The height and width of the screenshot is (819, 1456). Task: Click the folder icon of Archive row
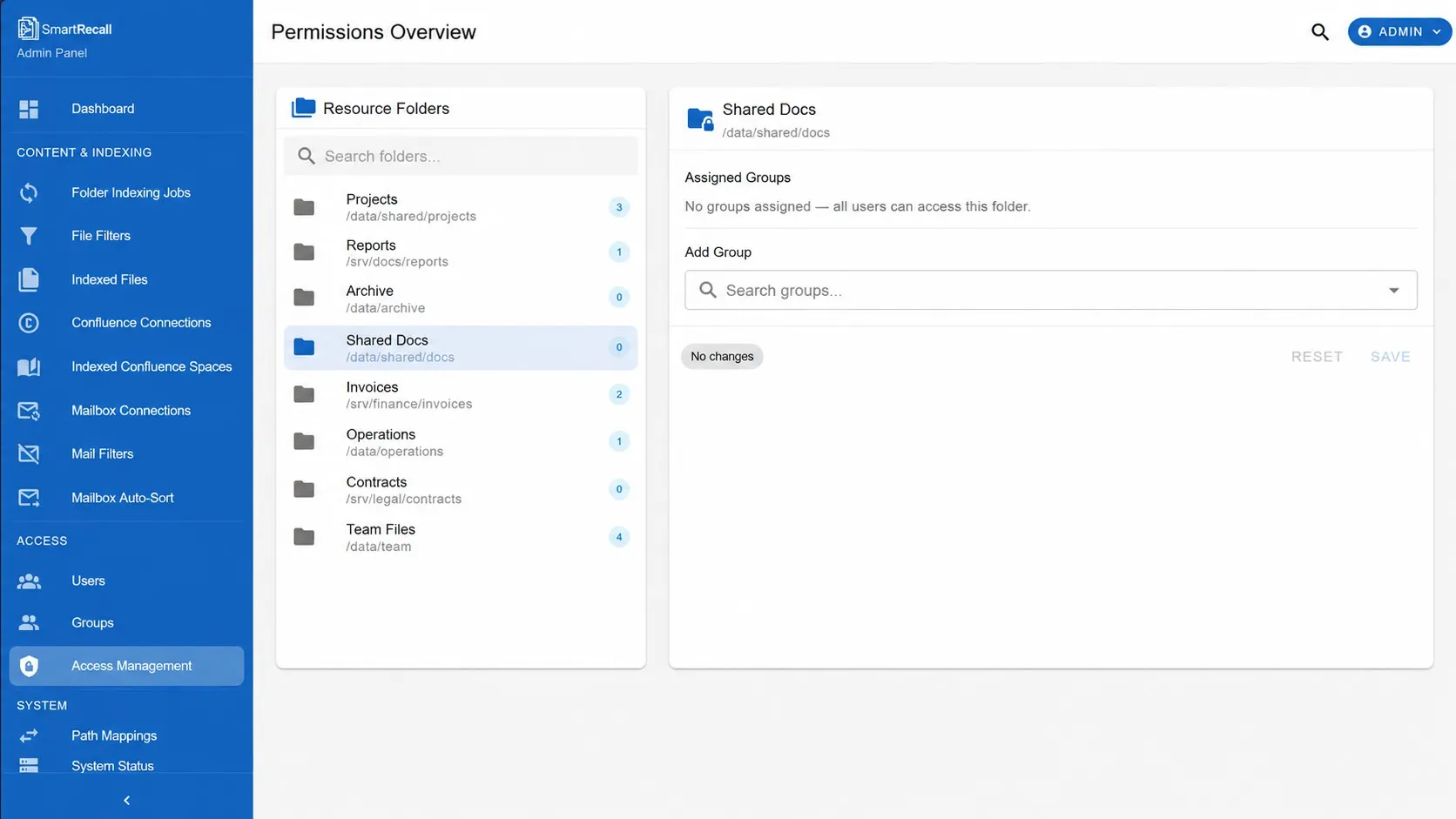point(304,298)
